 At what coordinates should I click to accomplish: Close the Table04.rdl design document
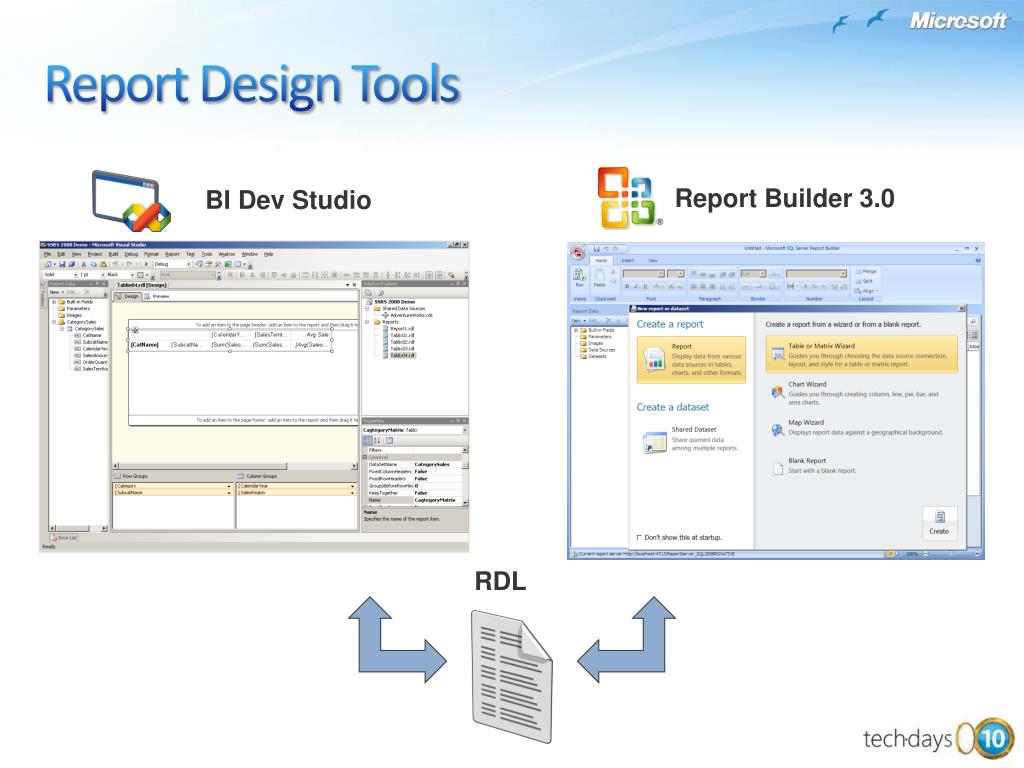coord(355,285)
